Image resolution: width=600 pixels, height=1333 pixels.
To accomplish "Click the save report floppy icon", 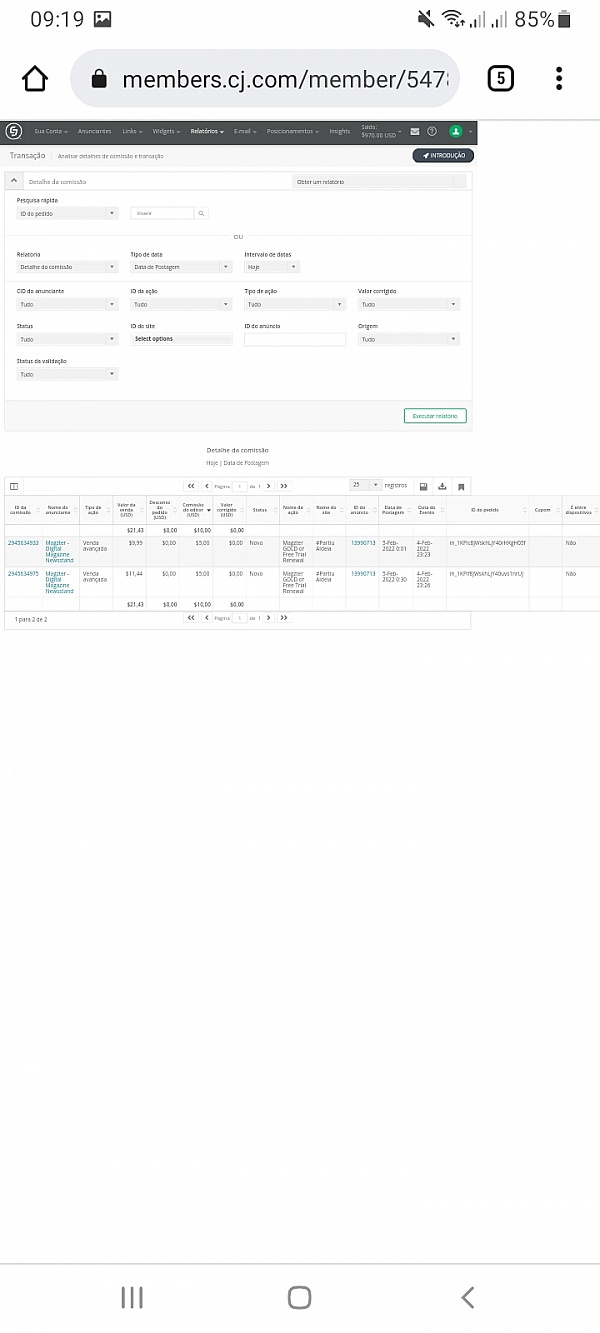I will coord(423,486).
